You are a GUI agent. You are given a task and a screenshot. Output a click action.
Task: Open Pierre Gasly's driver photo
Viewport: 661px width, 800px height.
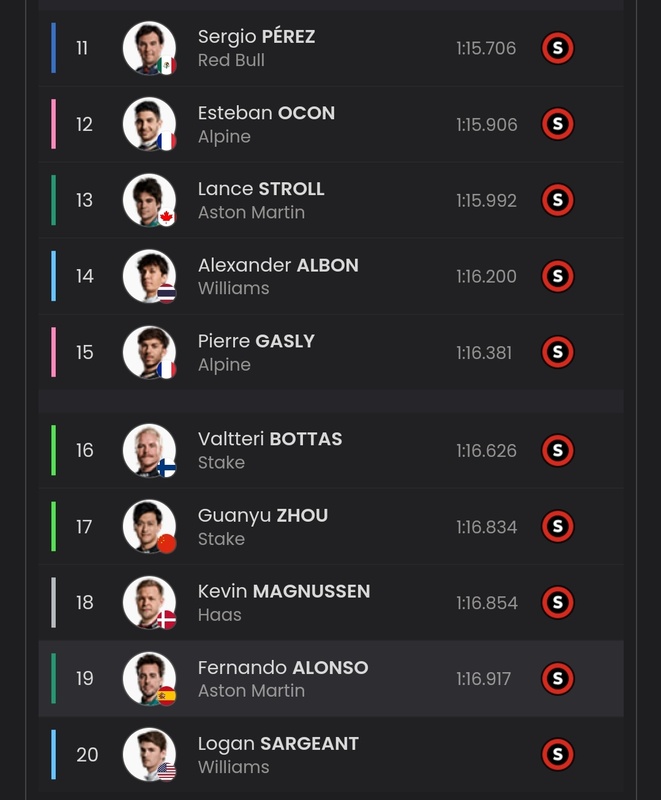coord(149,352)
